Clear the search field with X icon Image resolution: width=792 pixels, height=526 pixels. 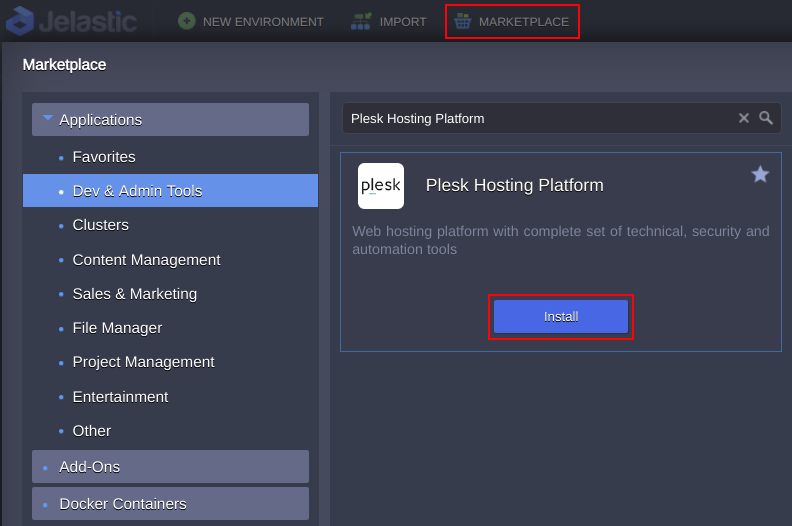tap(744, 118)
